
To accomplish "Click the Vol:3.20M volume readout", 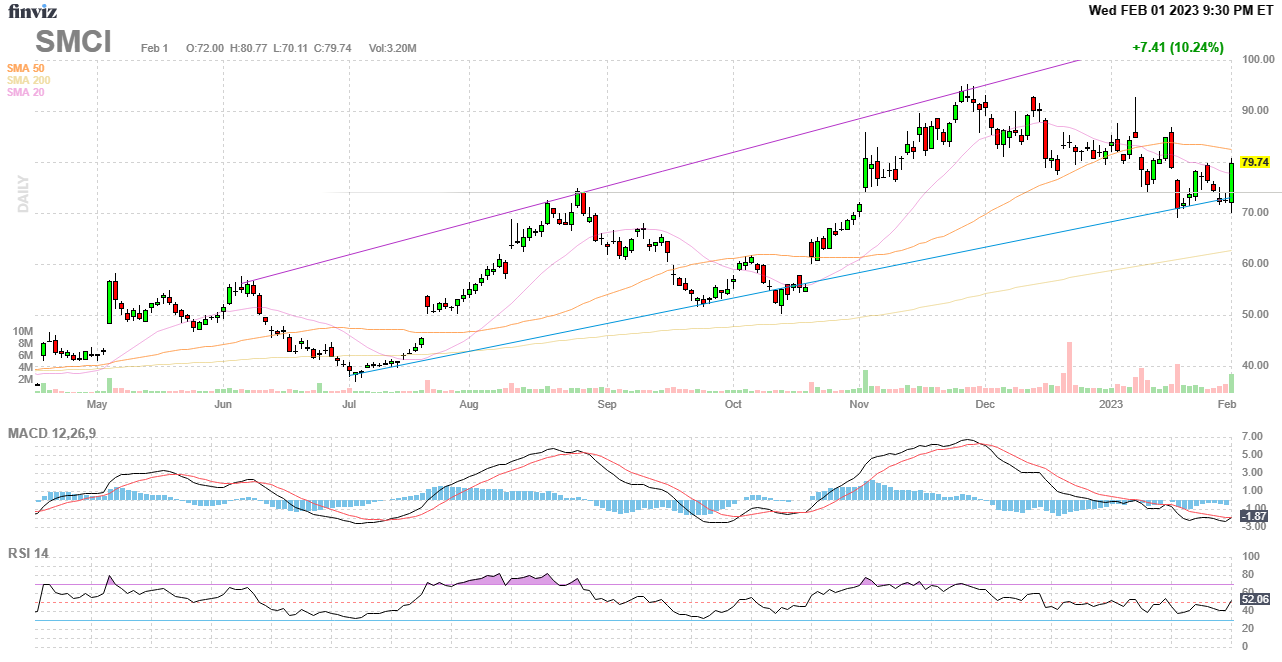I will coord(392,48).
